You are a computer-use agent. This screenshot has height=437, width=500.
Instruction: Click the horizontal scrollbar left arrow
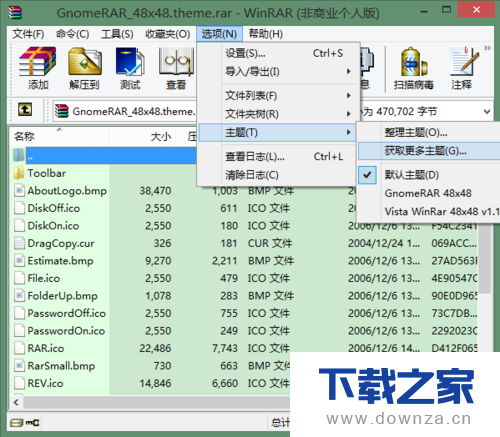16,402
